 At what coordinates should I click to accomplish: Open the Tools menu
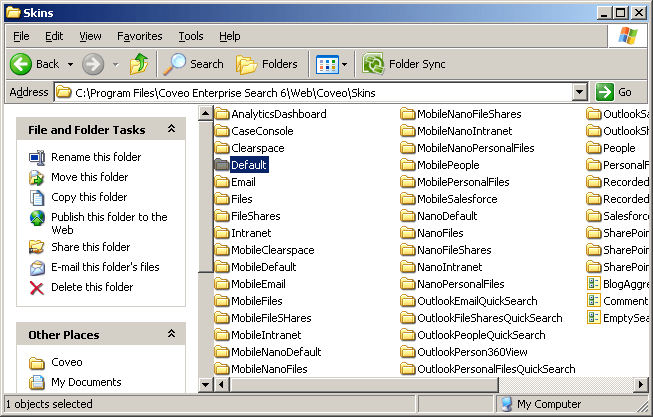click(191, 36)
